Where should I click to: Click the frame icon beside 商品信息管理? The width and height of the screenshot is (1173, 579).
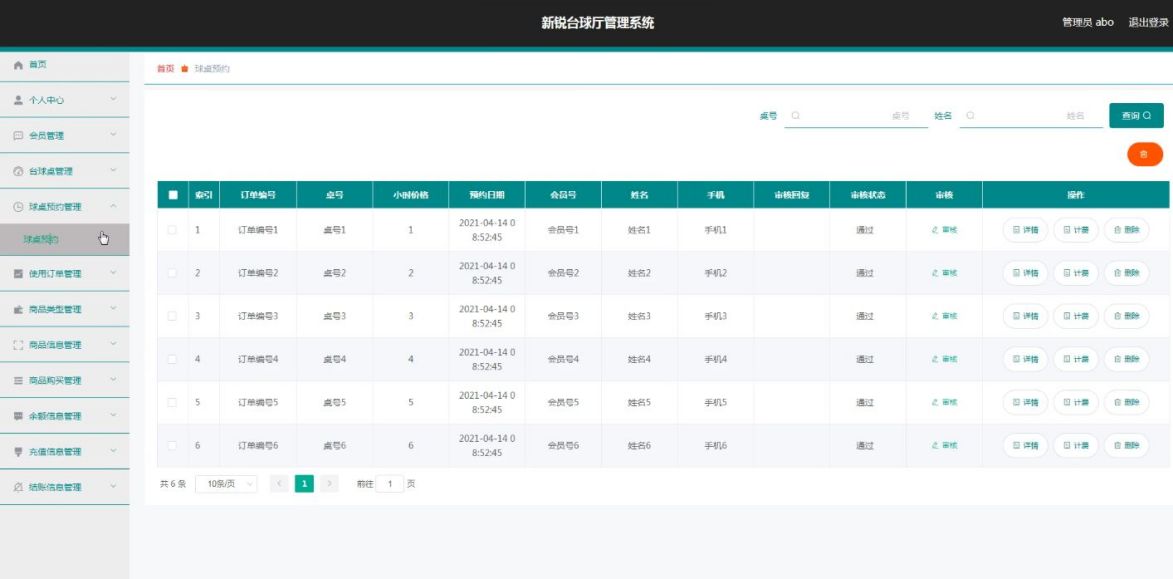[19, 345]
